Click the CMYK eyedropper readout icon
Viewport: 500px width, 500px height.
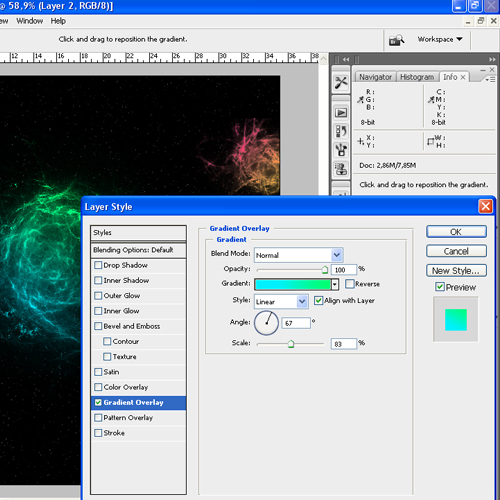tap(431, 99)
